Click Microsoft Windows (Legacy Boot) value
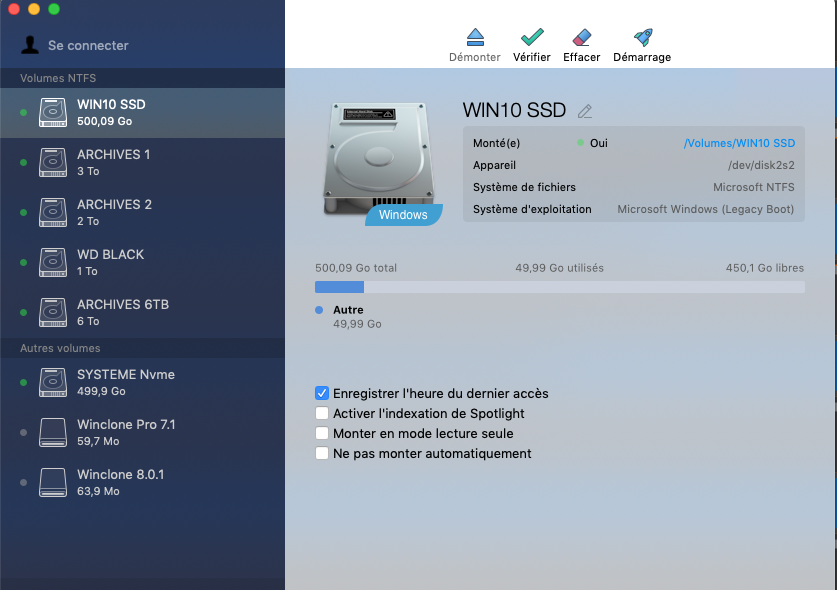Image resolution: width=837 pixels, height=590 pixels. click(706, 209)
